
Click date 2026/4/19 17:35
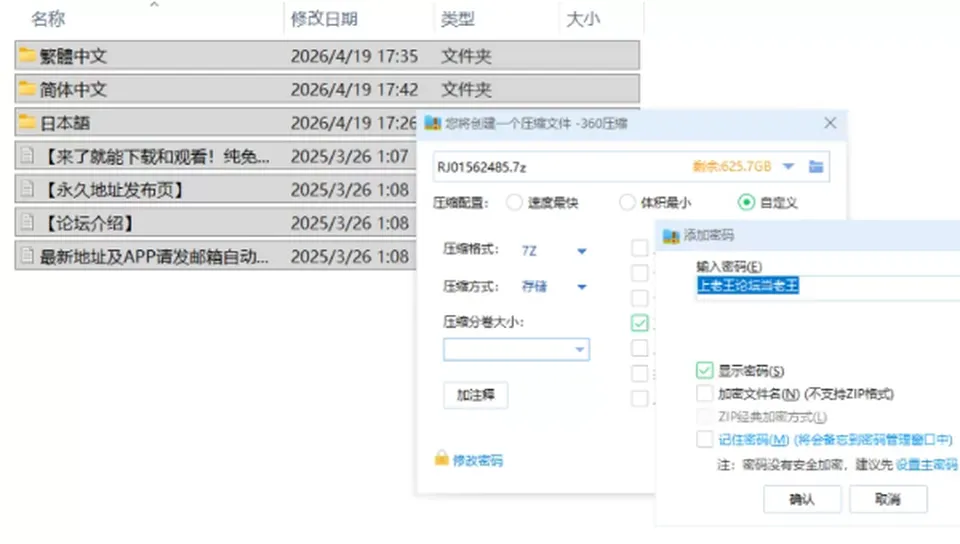(354, 56)
